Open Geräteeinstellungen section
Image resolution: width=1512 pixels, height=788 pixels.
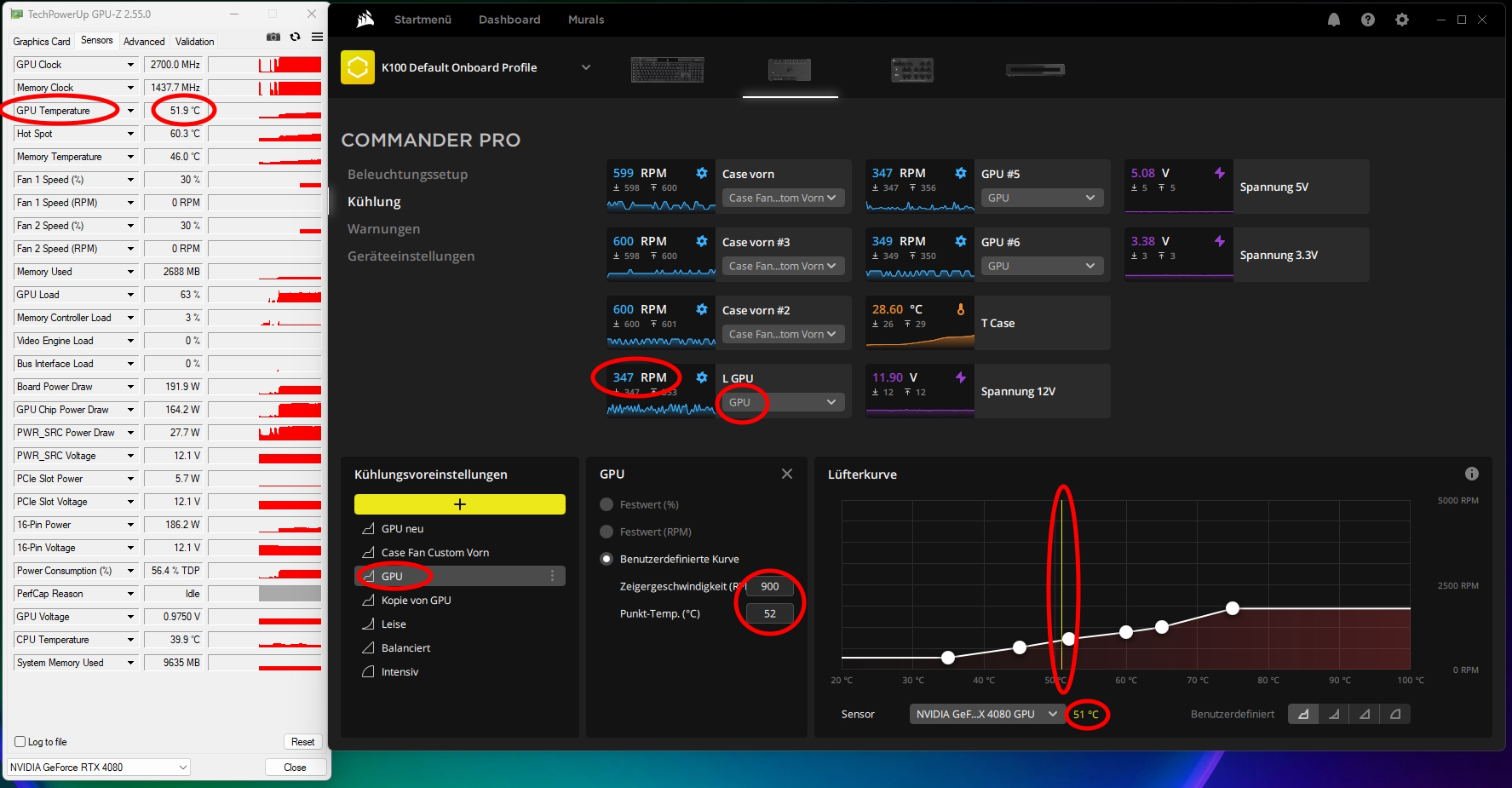click(411, 256)
